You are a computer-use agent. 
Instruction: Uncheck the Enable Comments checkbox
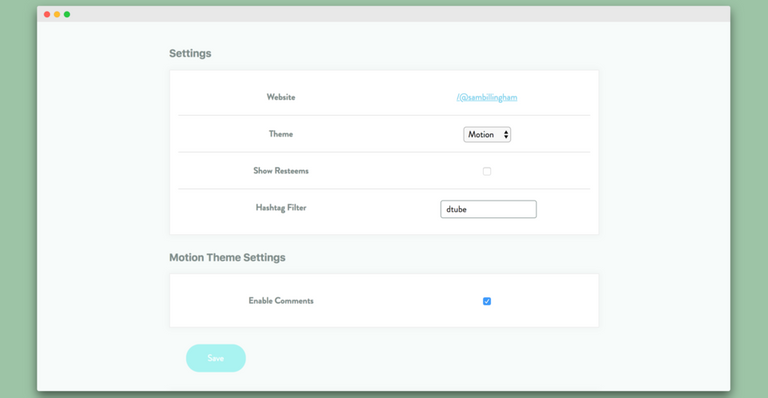(x=487, y=301)
